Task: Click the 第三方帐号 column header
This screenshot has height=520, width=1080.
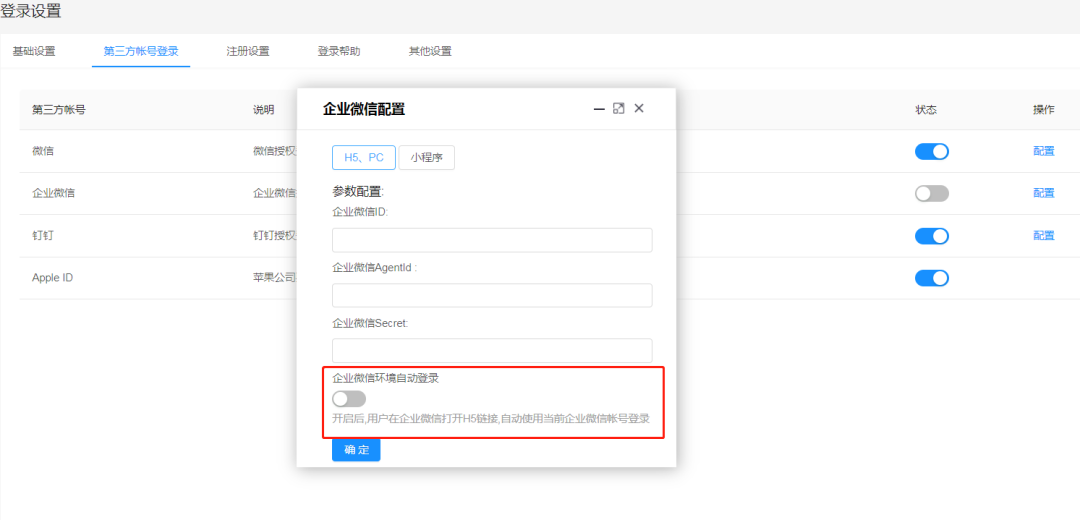Action: click(x=59, y=110)
